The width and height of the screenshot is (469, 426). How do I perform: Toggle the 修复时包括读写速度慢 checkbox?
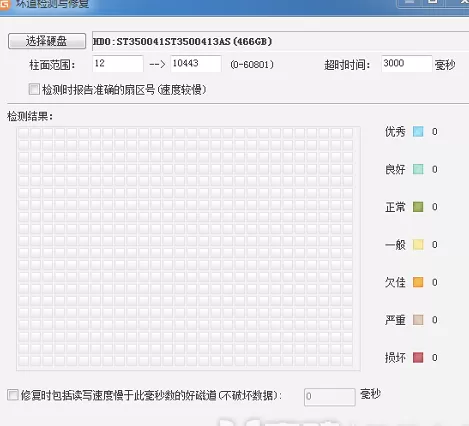pyautogui.click(x=13, y=395)
